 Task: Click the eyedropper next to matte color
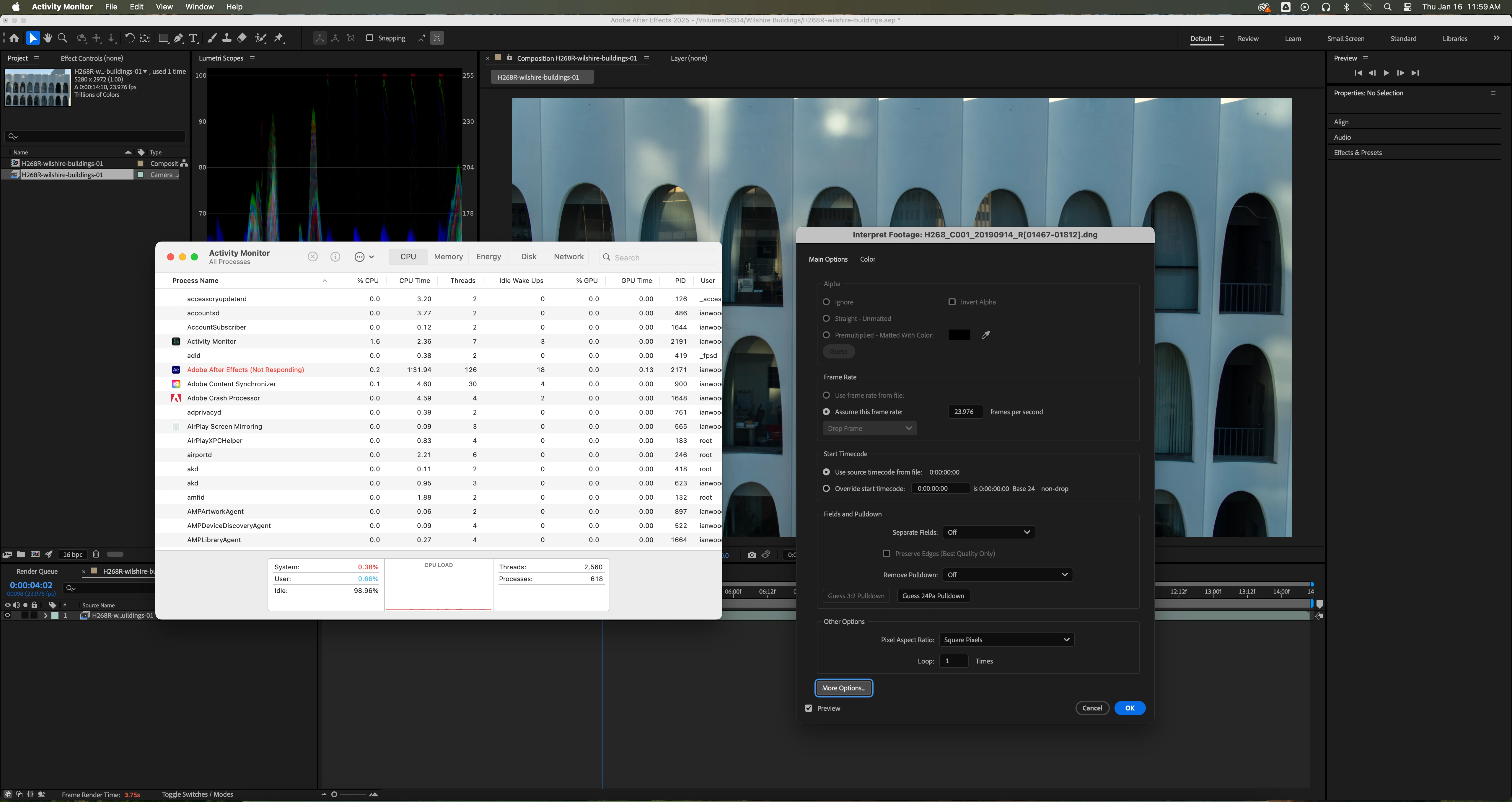(x=985, y=335)
